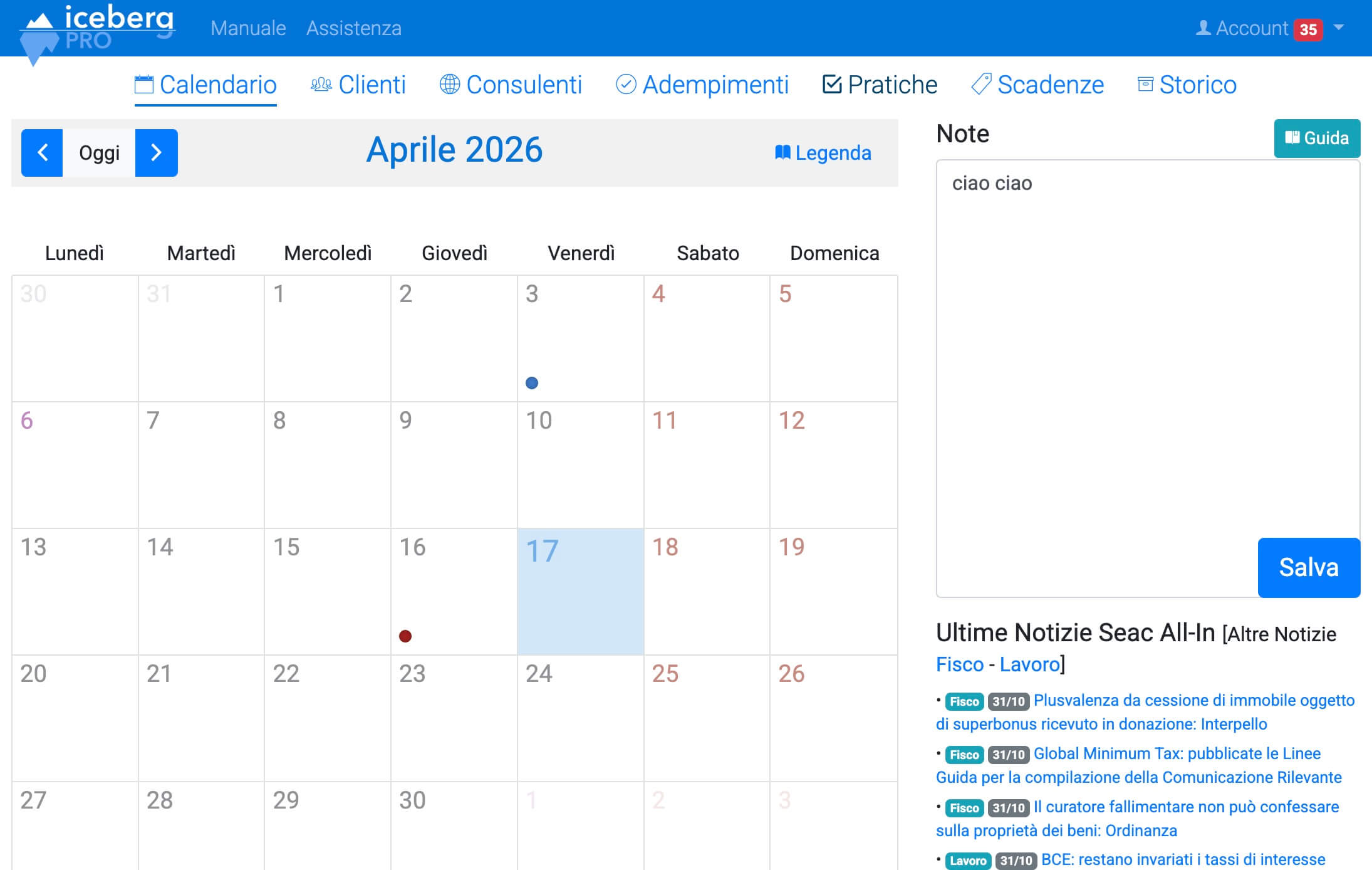Open the Manuale menu item
Screen dimensions: 1372x870
tap(248, 28)
